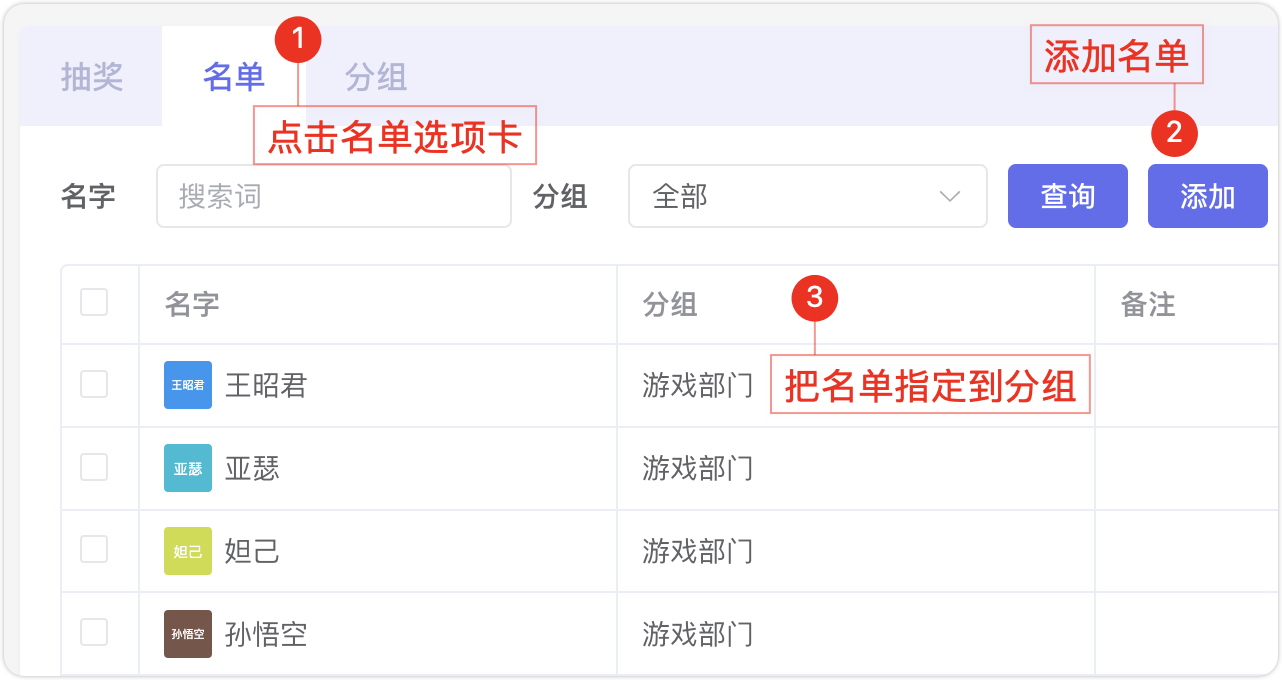Screen dimensions: 1282x680
Task: Click the yellow-green 妲己 avatar icon
Action: coord(188,551)
